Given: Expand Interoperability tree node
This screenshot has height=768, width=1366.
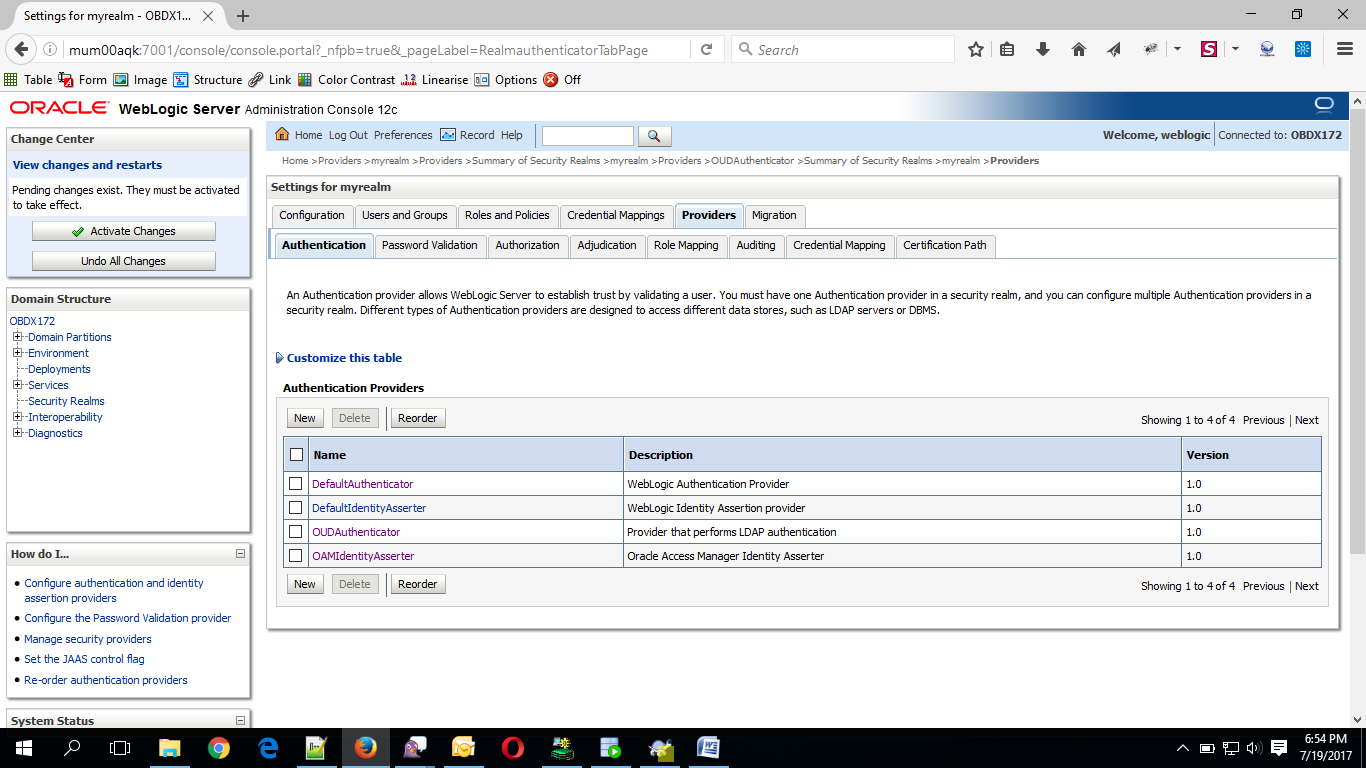Looking at the screenshot, I should pyautogui.click(x=17, y=417).
